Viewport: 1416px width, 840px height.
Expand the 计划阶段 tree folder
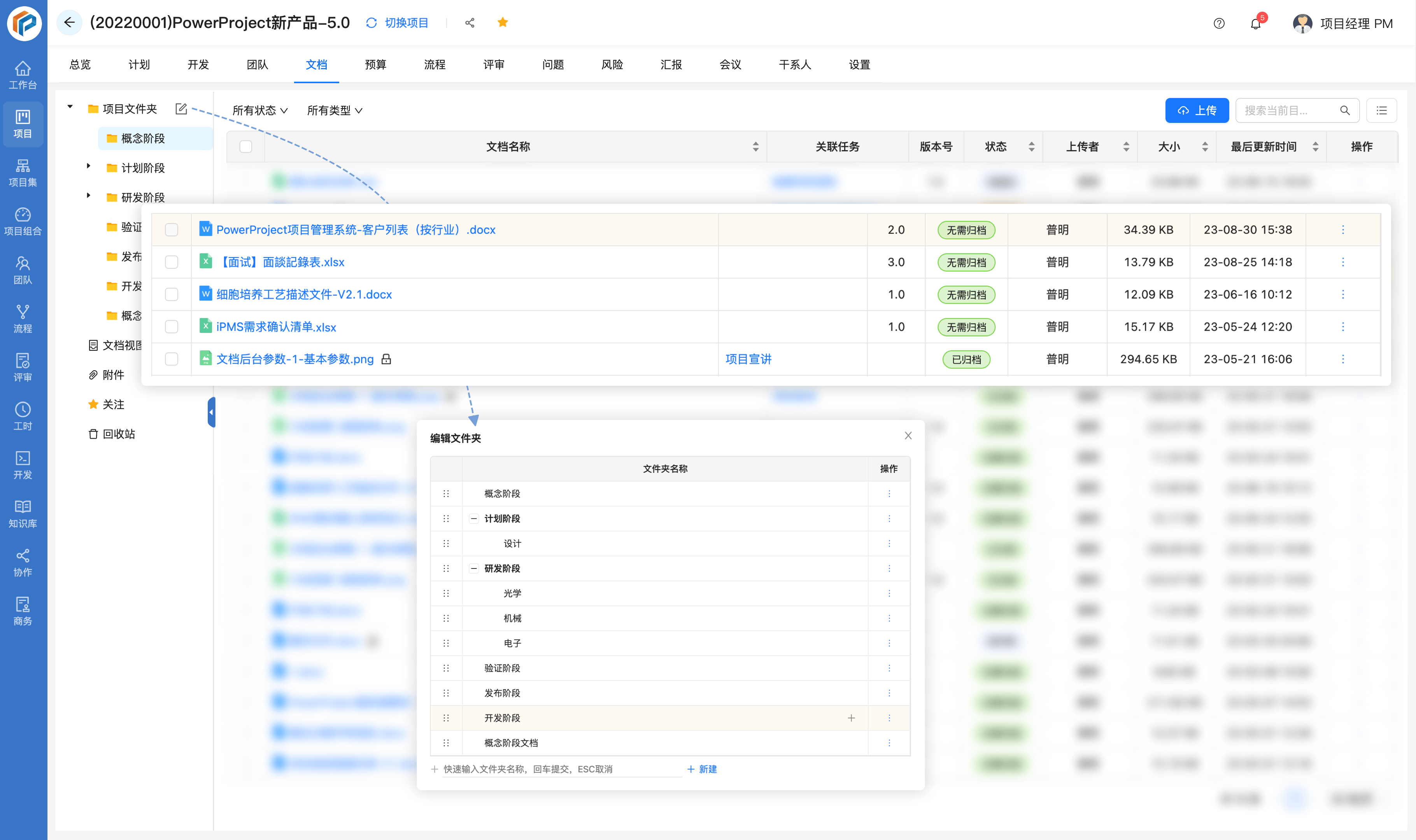click(x=88, y=166)
